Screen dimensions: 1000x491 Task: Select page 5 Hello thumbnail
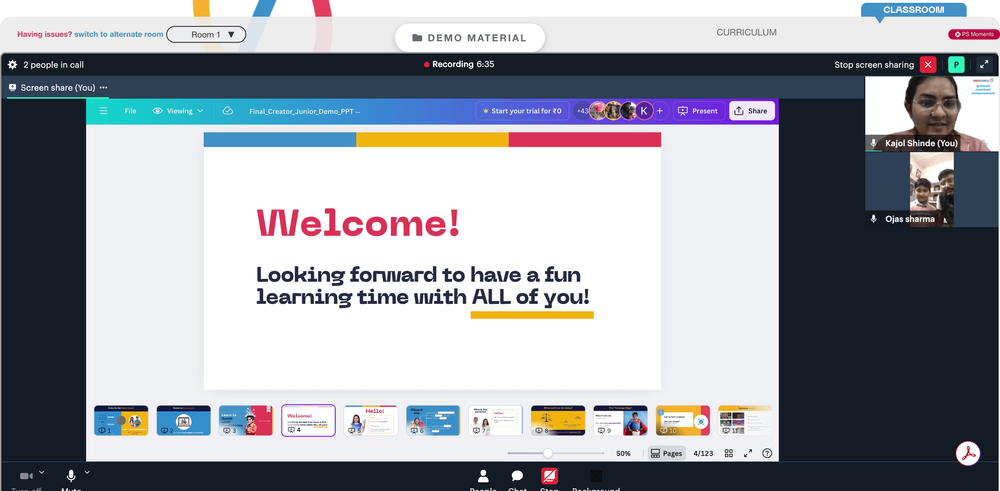(x=371, y=420)
